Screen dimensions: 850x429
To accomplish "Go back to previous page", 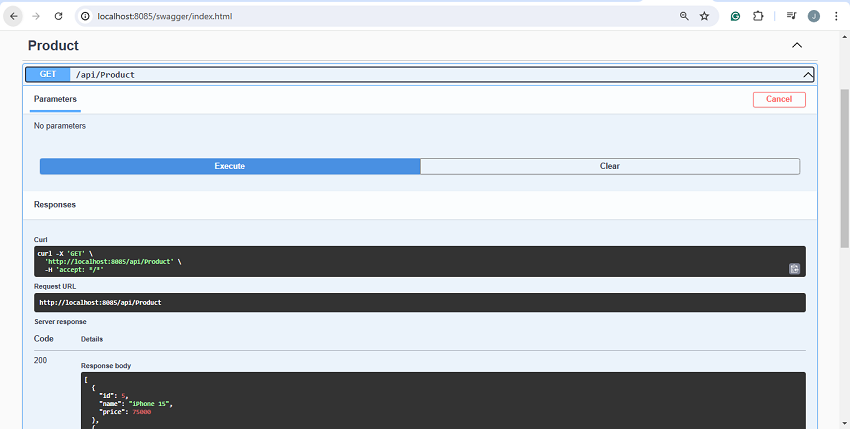I will 14,16.
